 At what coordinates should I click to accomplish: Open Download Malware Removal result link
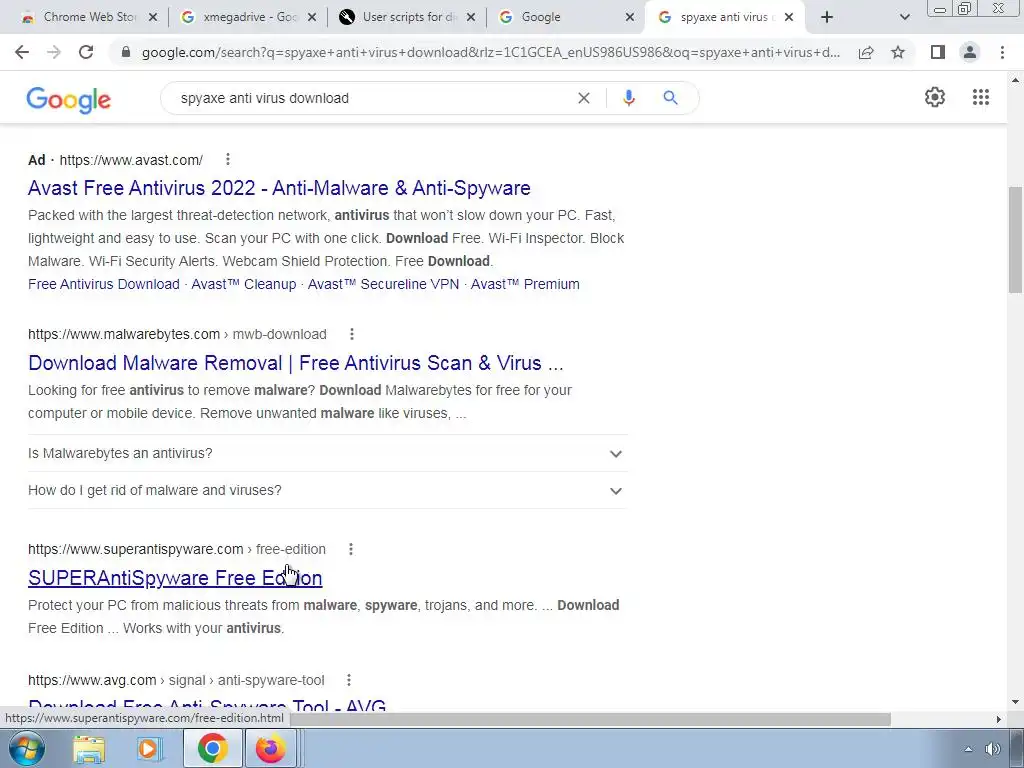[295, 363]
